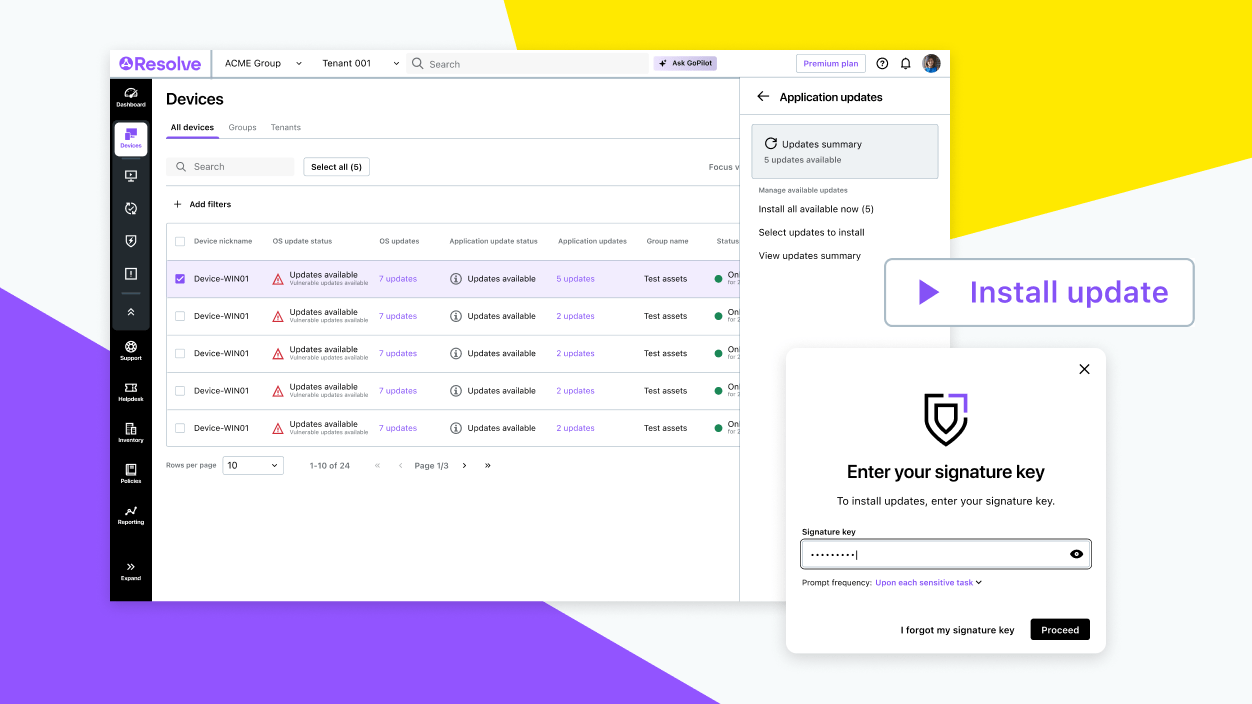Switch to the Groups tab
1252x704 pixels.
click(242, 127)
